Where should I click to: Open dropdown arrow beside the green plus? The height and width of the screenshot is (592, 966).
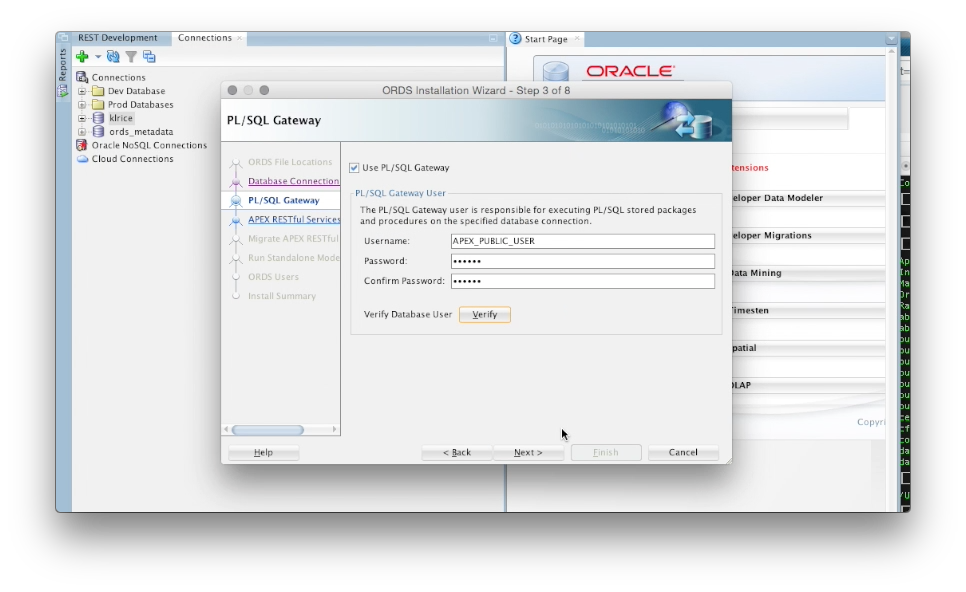coord(97,57)
